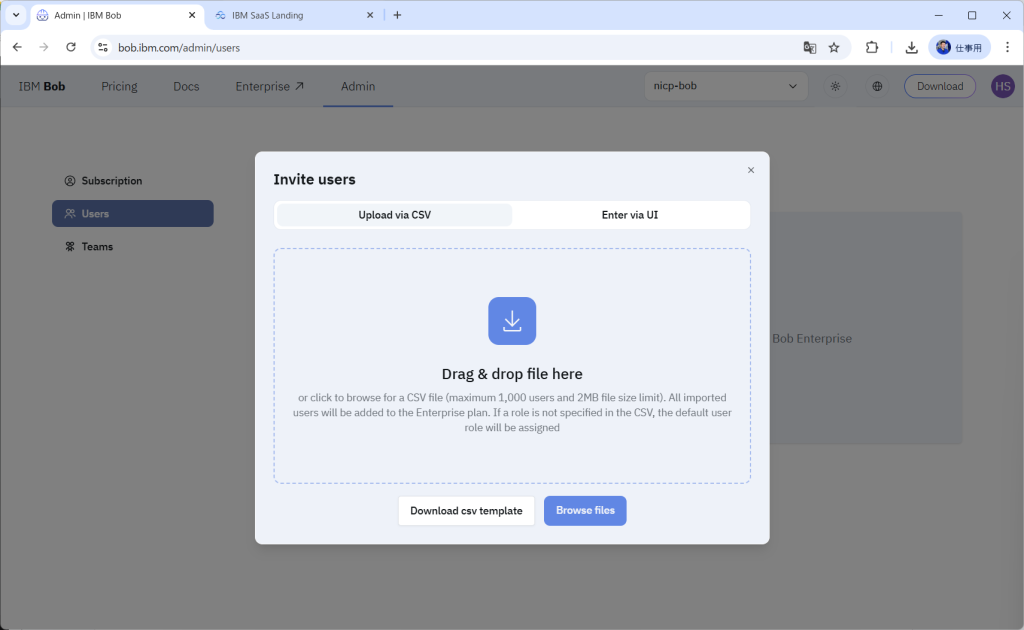This screenshot has height=630, width=1024.
Task: Close the Admin | IBM Bob tab
Action: (x=192, y=15)
